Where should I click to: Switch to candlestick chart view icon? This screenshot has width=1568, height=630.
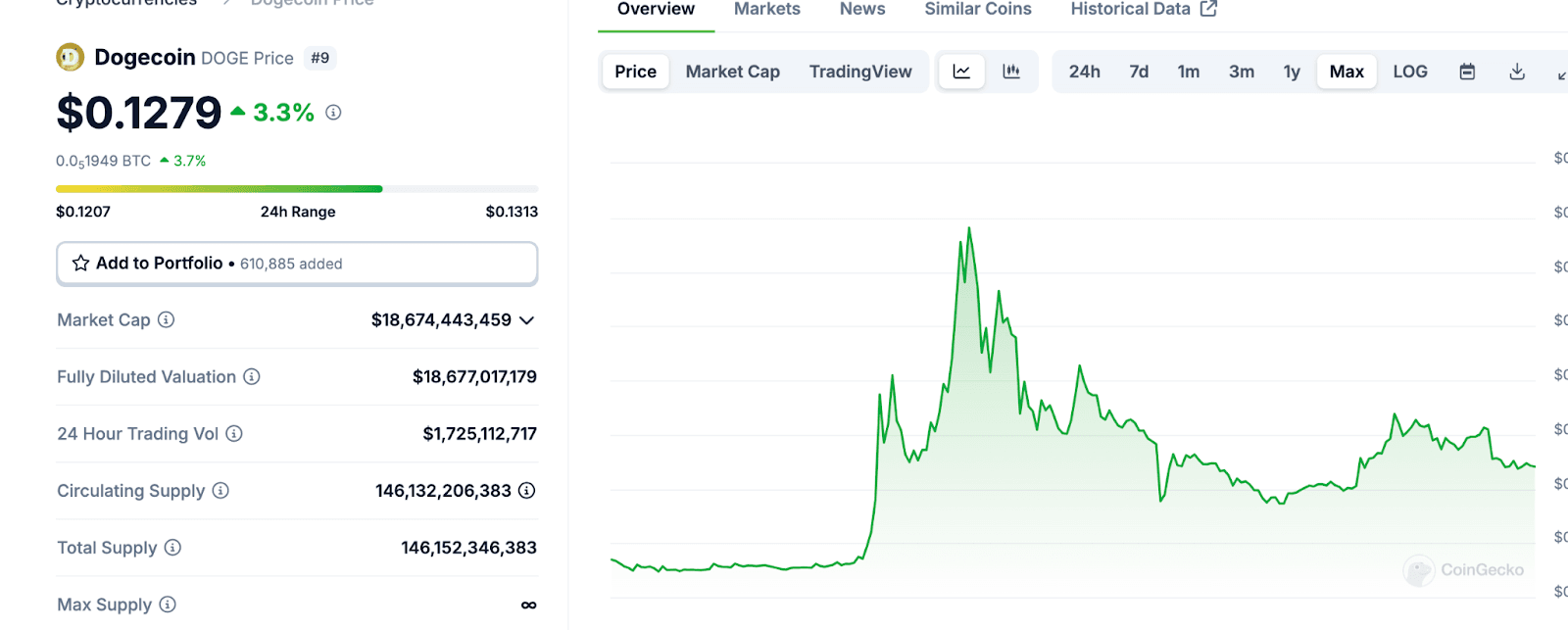pos(1011,72)
